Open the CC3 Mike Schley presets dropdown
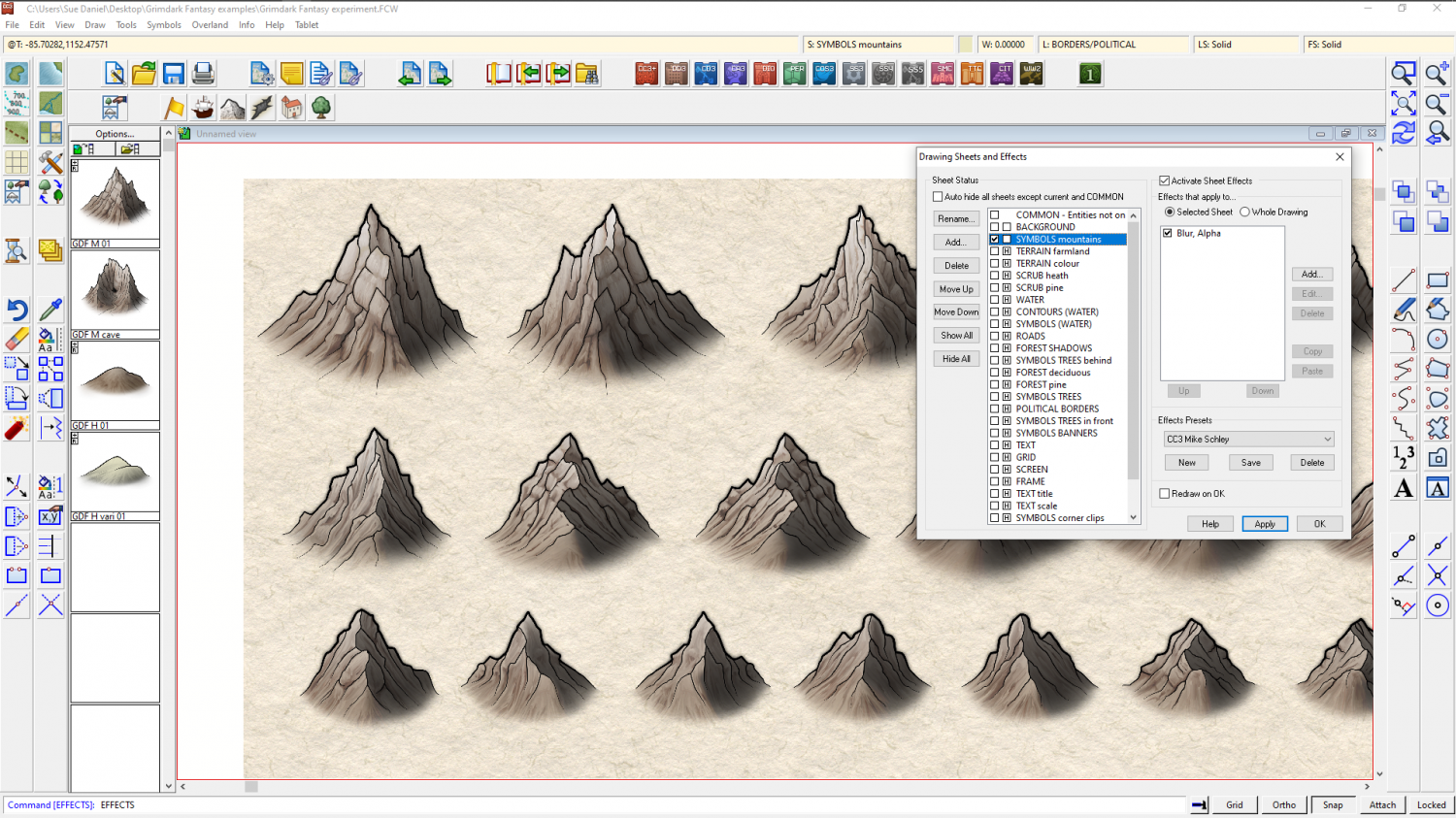Screen dimensions: 1456x818 coord(1249,440)
